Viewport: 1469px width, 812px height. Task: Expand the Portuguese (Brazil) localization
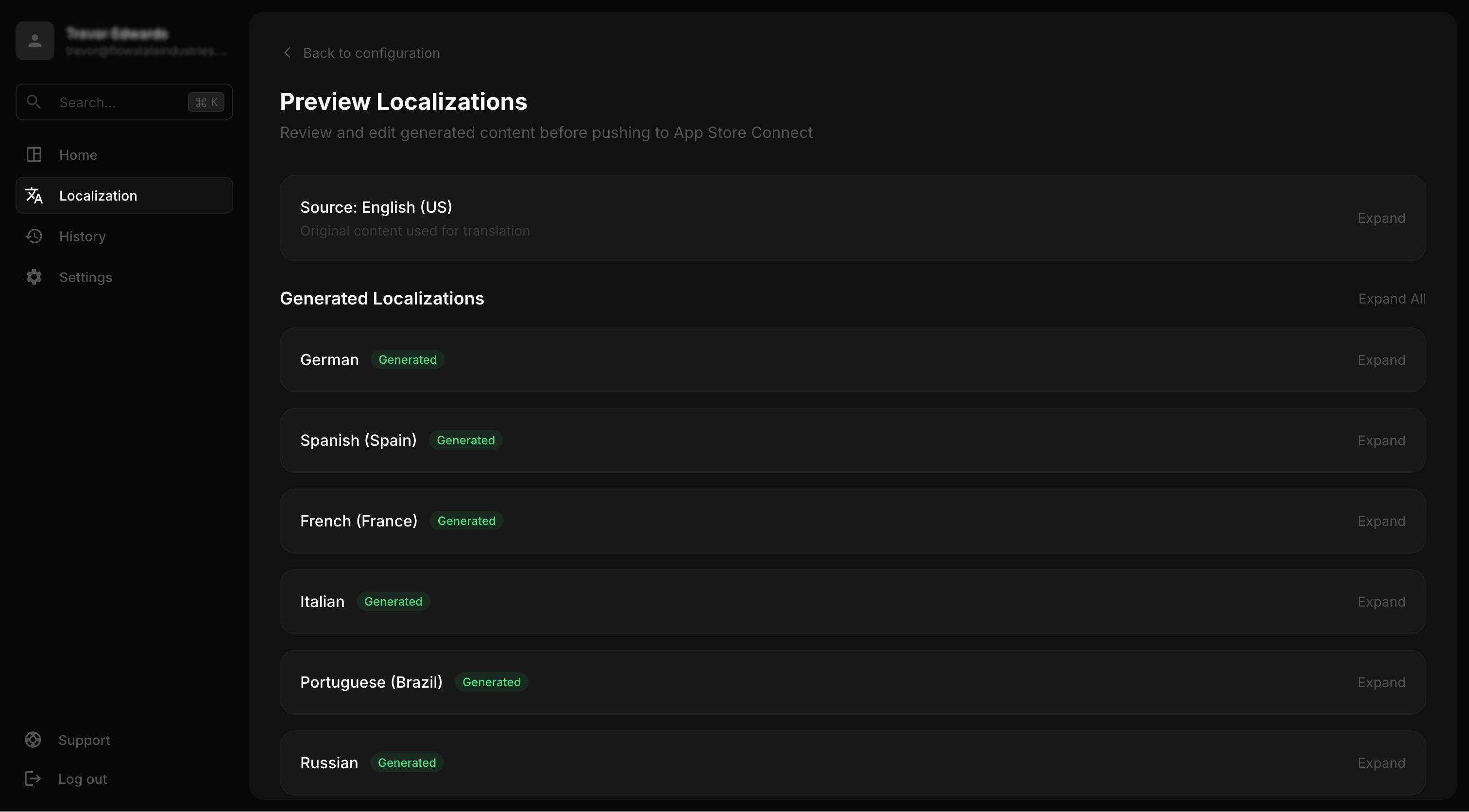1381,682
